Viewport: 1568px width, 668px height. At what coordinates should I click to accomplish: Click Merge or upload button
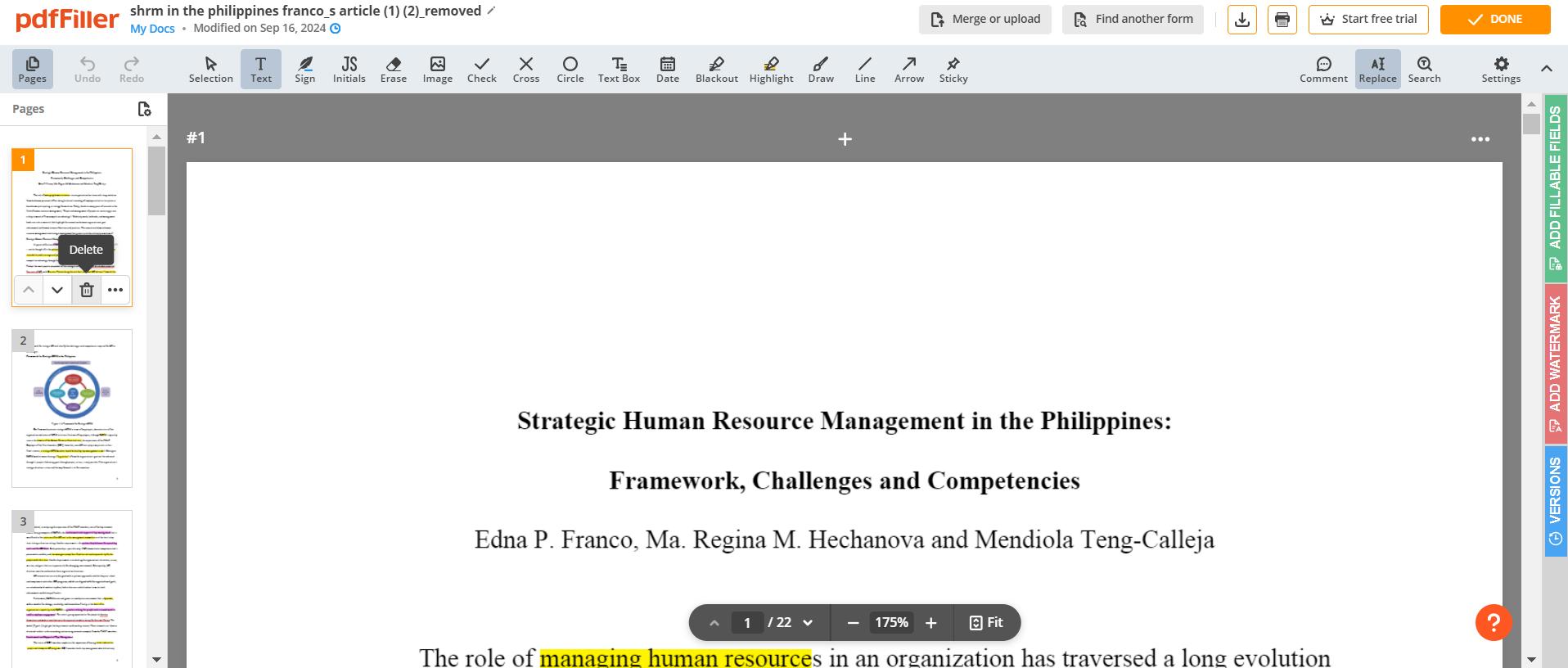pos(985,20)
